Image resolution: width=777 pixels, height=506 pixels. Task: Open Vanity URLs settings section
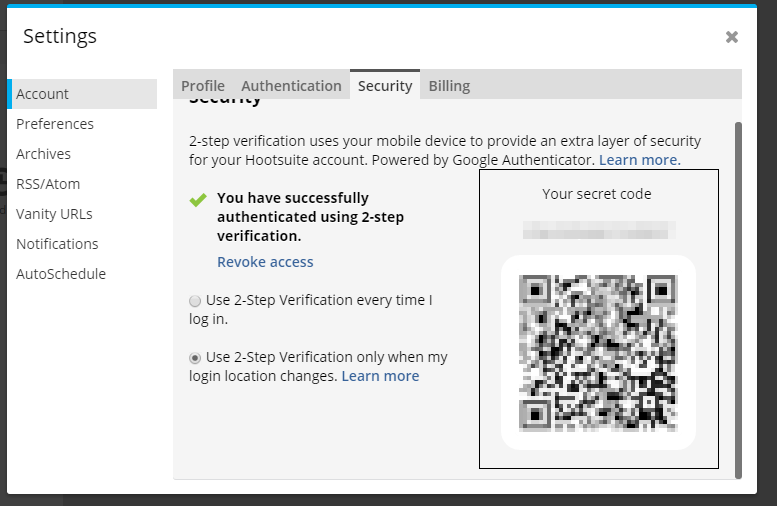tap(54, 214)
